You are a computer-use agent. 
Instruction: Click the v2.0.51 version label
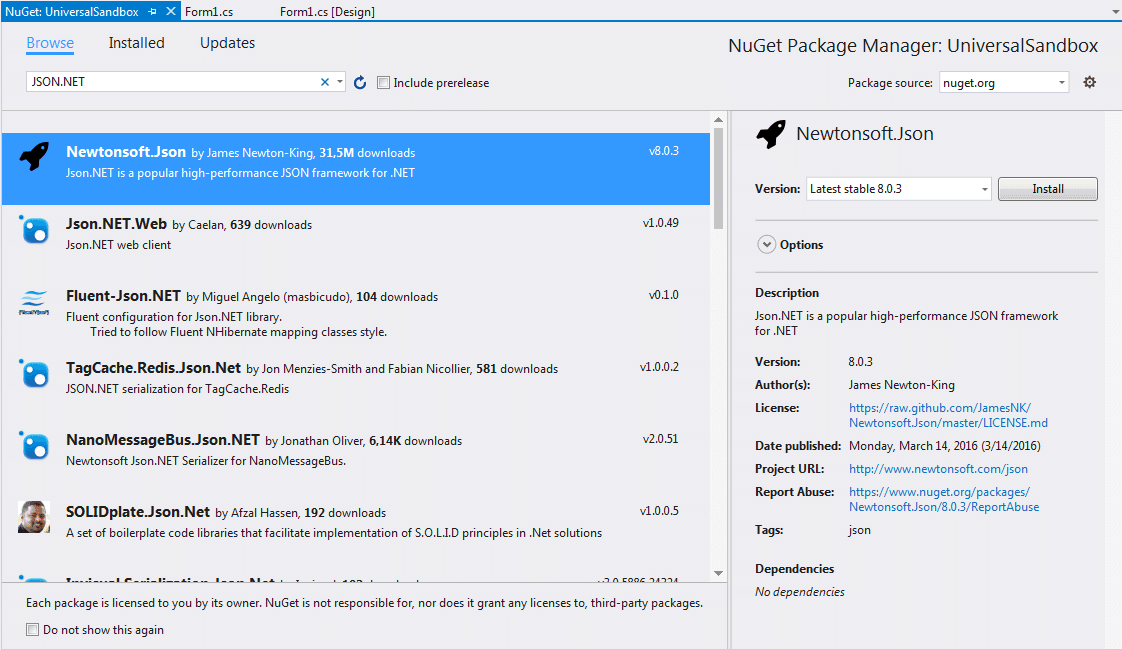(x=660, y=439)
